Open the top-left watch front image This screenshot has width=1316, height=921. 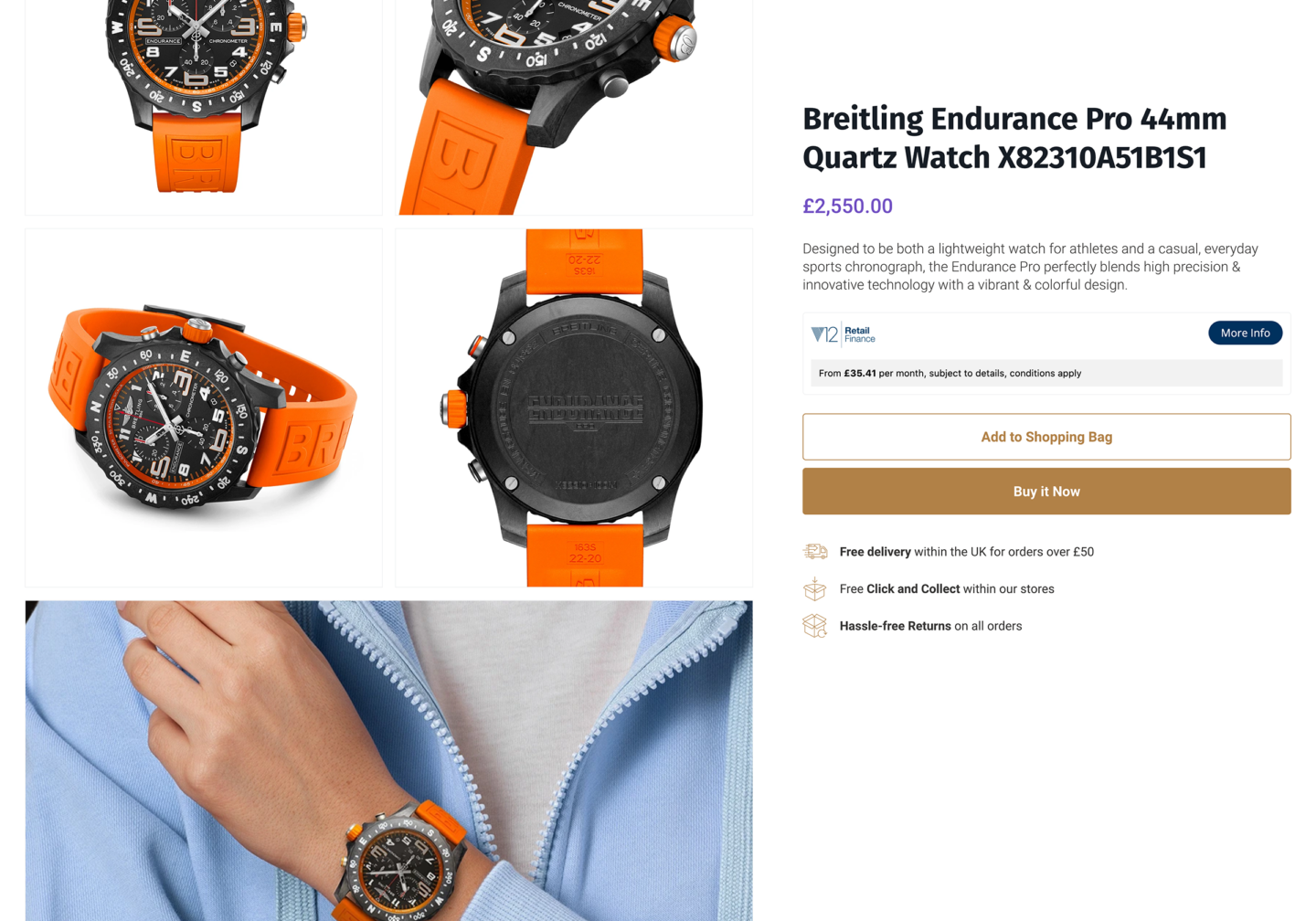coord(204,108)
